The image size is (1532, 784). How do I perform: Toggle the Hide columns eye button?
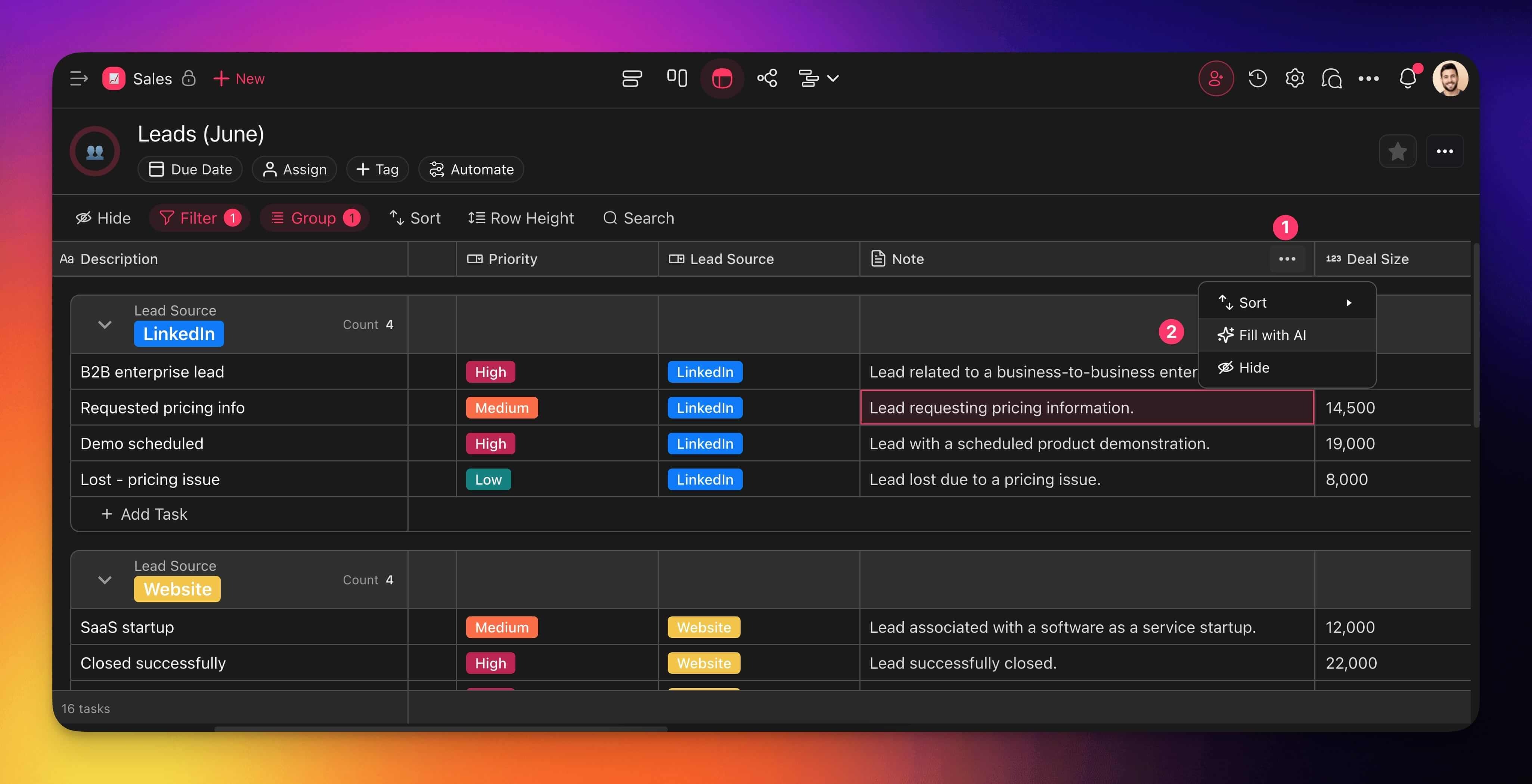click(x=103, y=218)
